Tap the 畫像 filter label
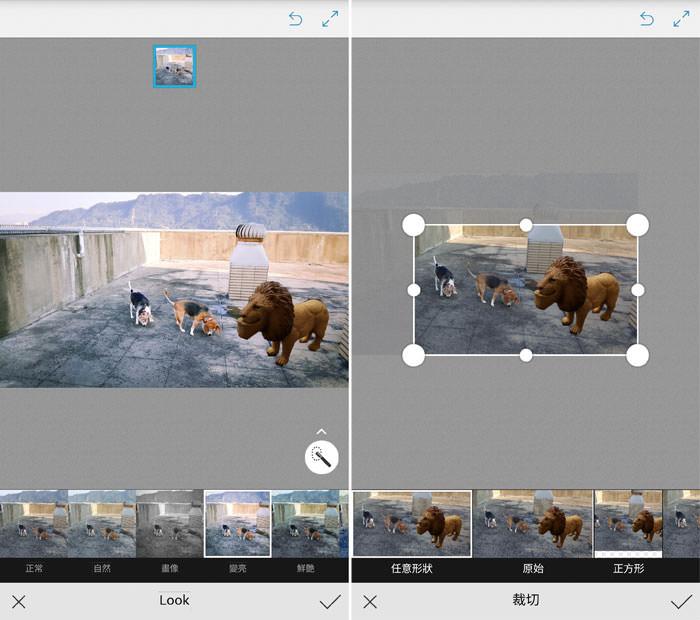The height and width of the screenshot is (620, 700). (170, 568)
